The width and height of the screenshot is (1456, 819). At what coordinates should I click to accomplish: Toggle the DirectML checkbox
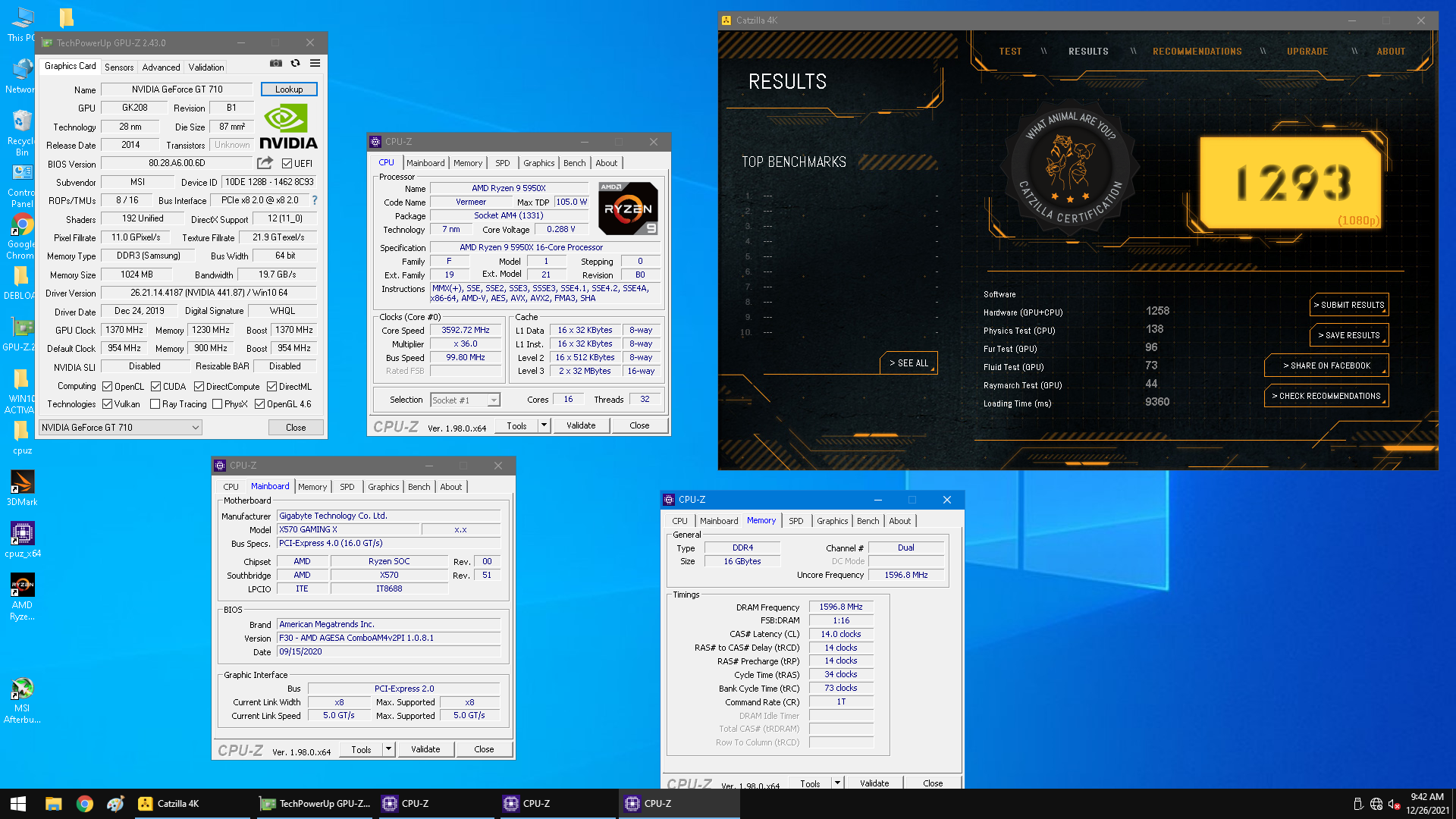tap(271, 387)
